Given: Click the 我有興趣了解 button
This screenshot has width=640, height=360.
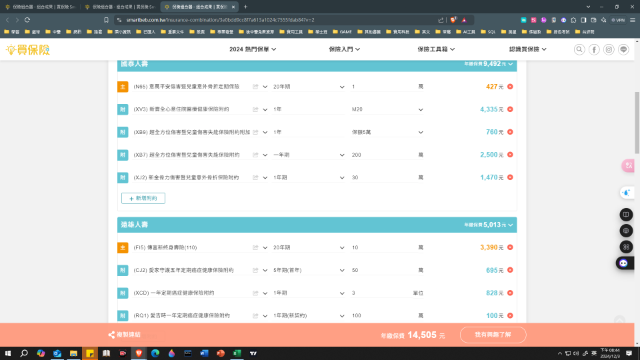Looking at the screenshot, I should [x=493, y=335].
